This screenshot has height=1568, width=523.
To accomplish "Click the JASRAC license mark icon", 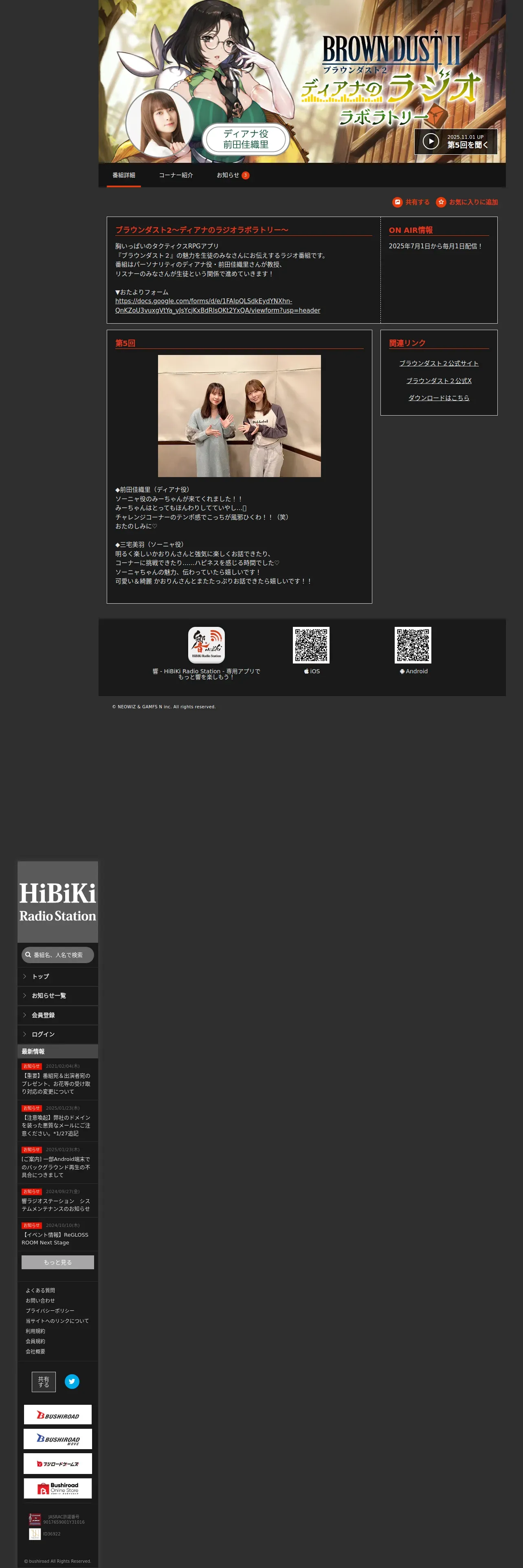I will click(35, 1519).
